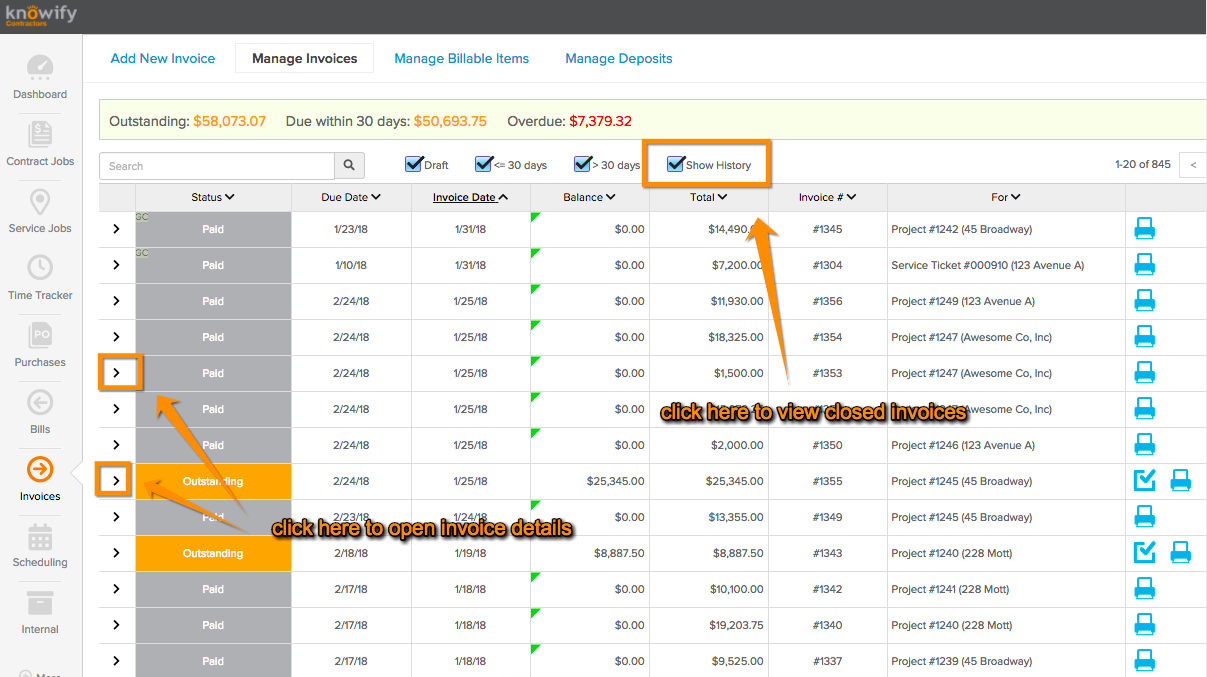Open Scheduling calendar icon
This screenshot has height=677, width=1207.
(40, 536)
